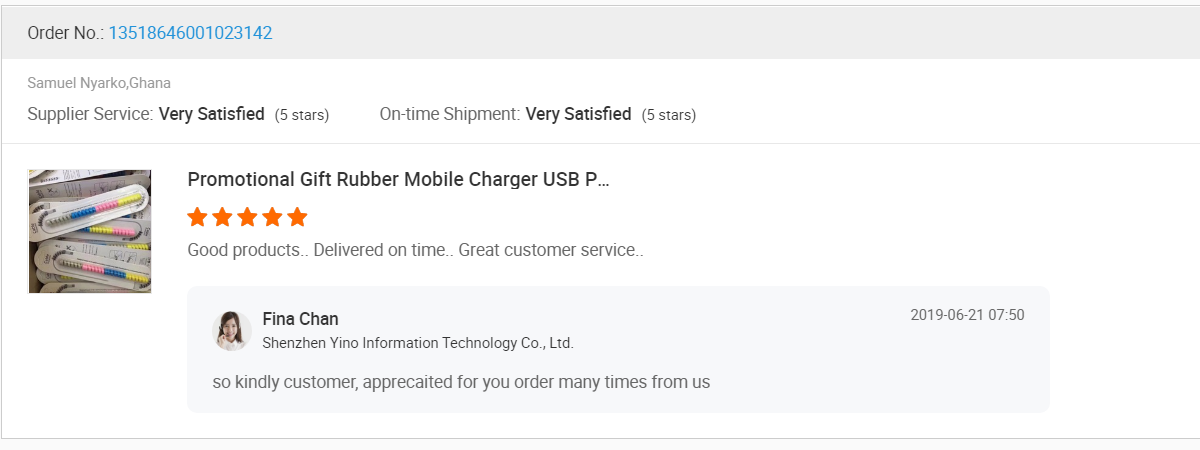Click the review text about good products
This screenshot has height=450, width=1200.
[415, 250]
